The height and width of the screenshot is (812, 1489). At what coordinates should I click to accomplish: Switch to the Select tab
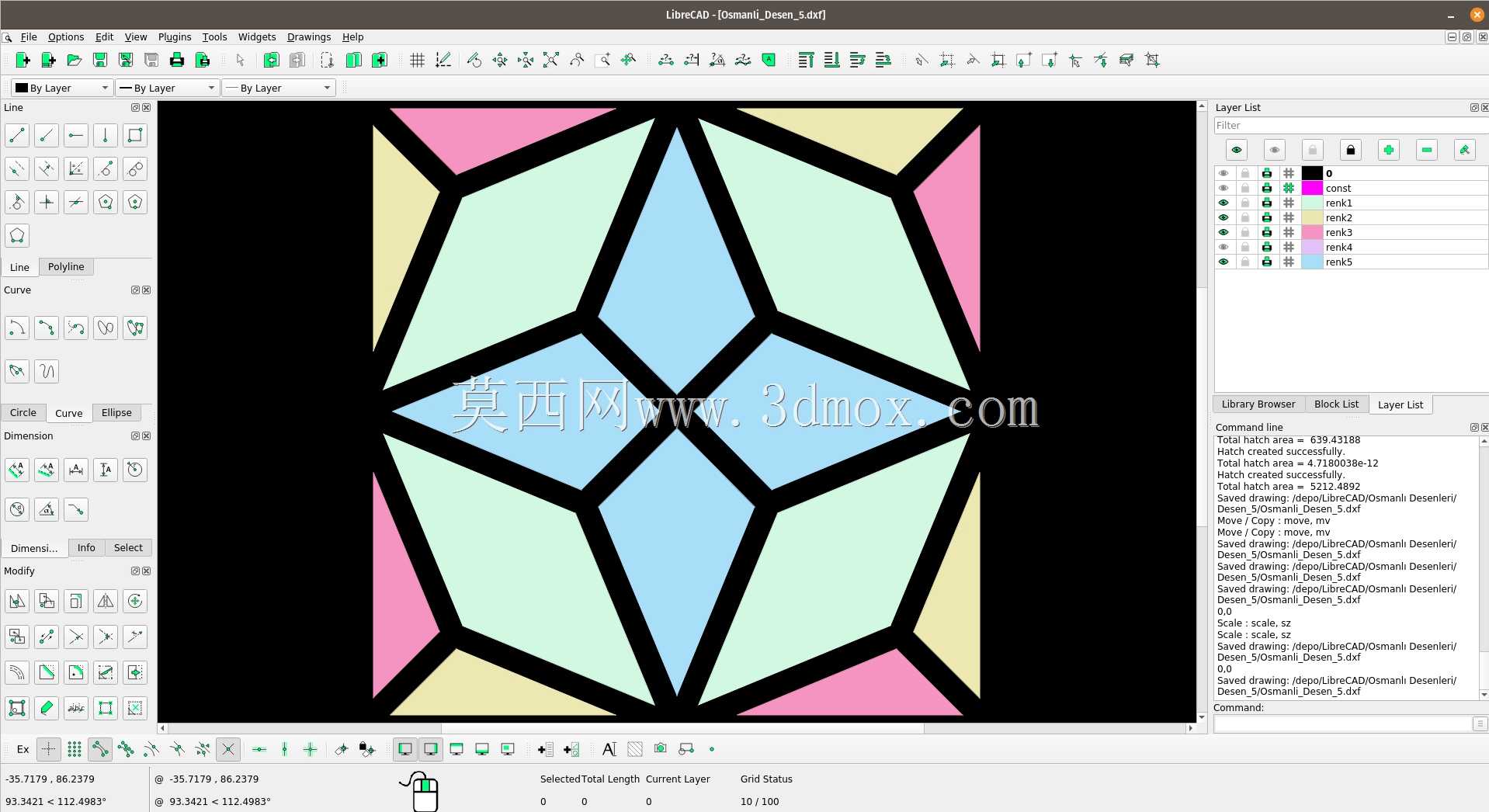coord(128,548)
